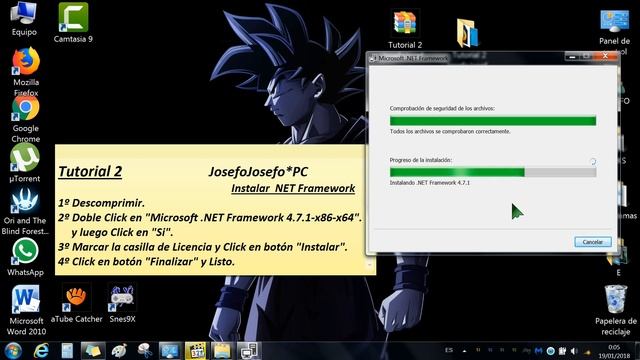
Task: Click 'Todos los archivos se comprobaron correctamente' text
Action: click(x=450, y=131)
